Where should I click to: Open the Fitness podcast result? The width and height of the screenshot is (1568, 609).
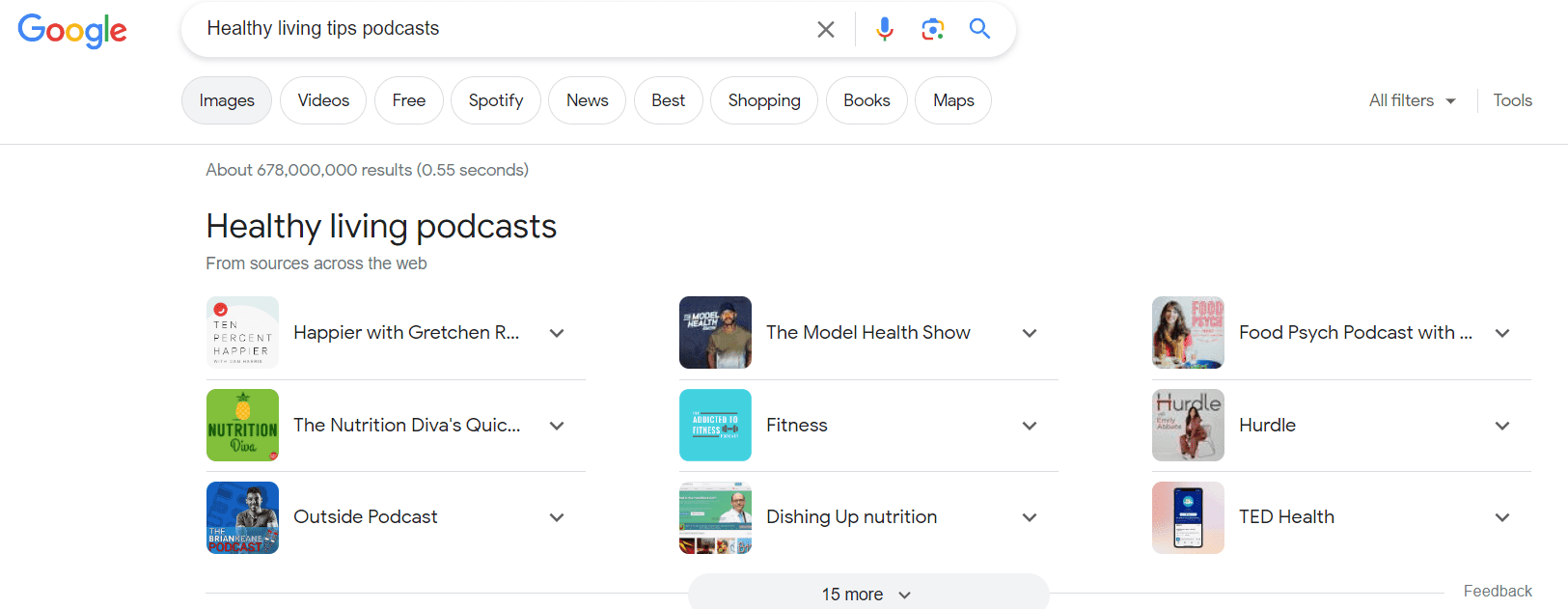coord(797,426)
